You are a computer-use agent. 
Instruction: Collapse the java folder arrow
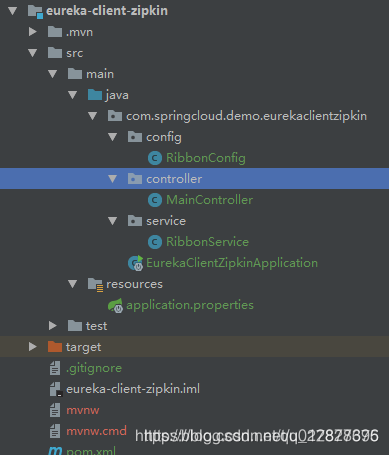73,95
